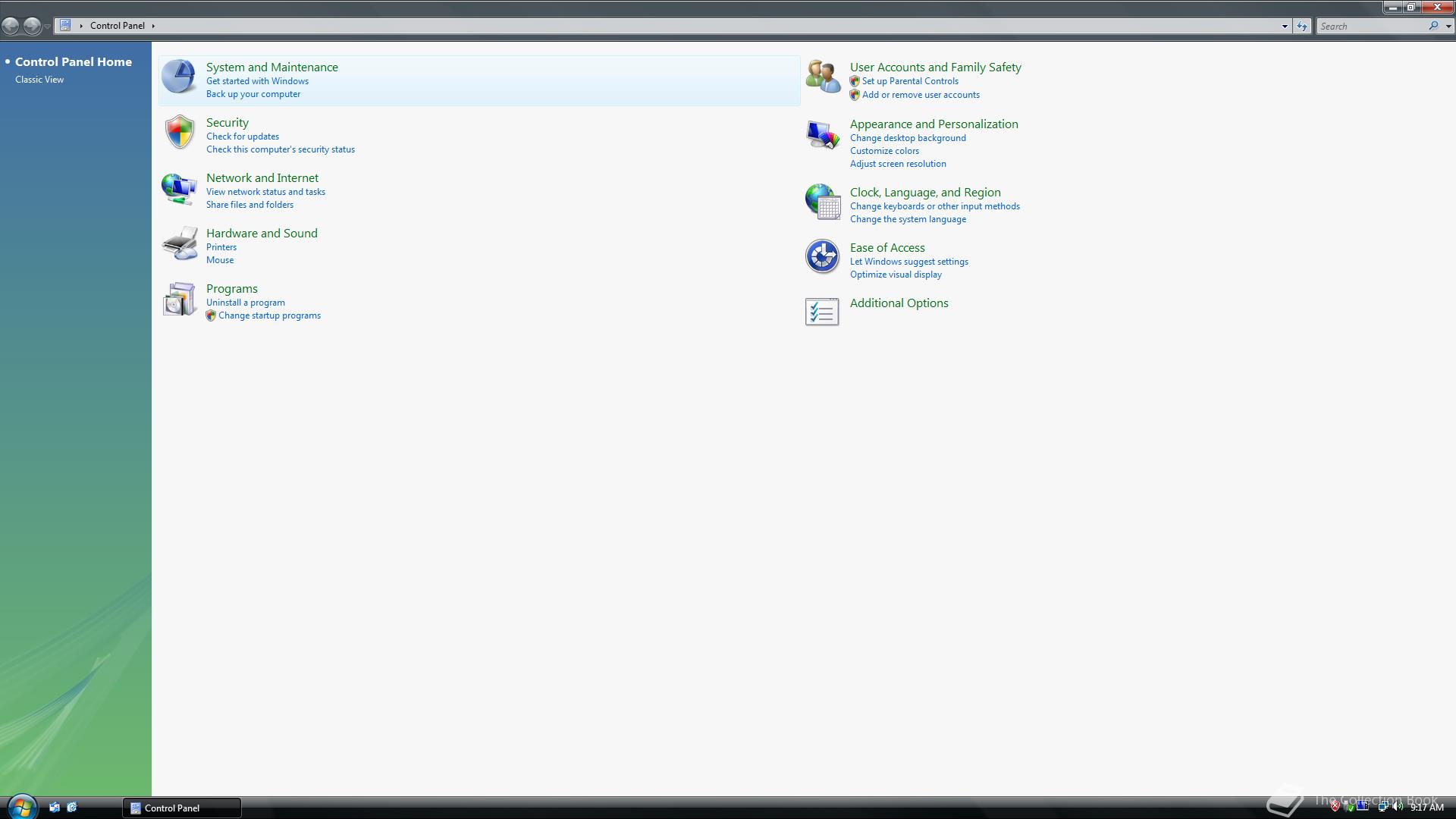Click the green checkmark tray icon
The height and width of the screenshot is (819, 1456).
[x=1348, y=807]
